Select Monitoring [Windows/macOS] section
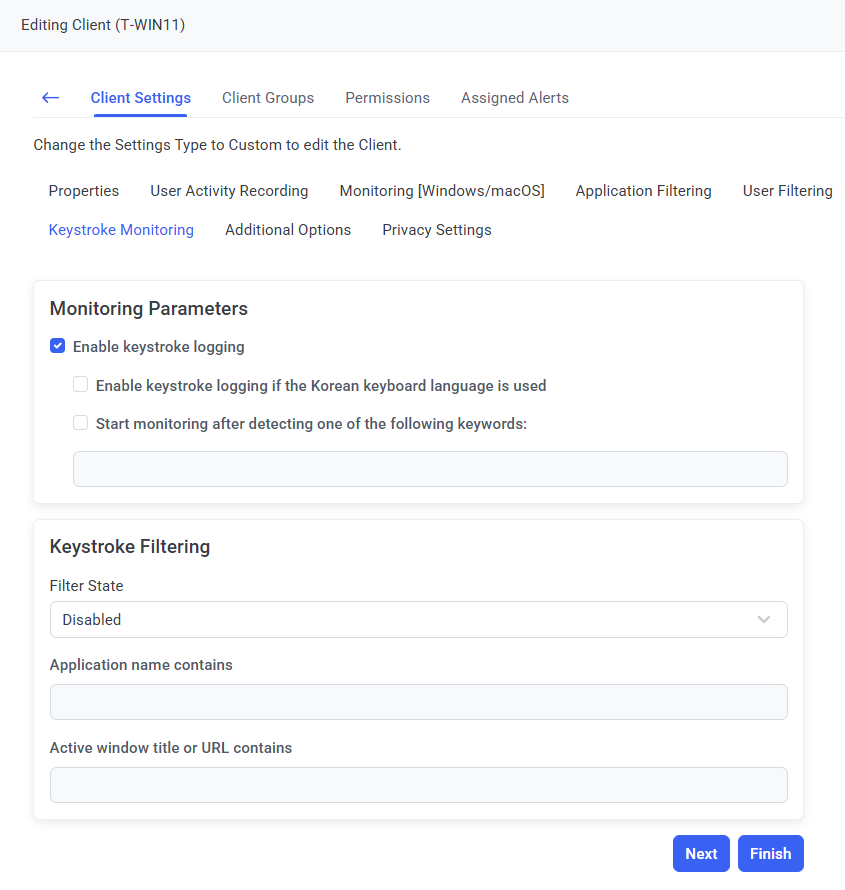The image size is (845, 890). pyautogui.click(x=442, y=191)
